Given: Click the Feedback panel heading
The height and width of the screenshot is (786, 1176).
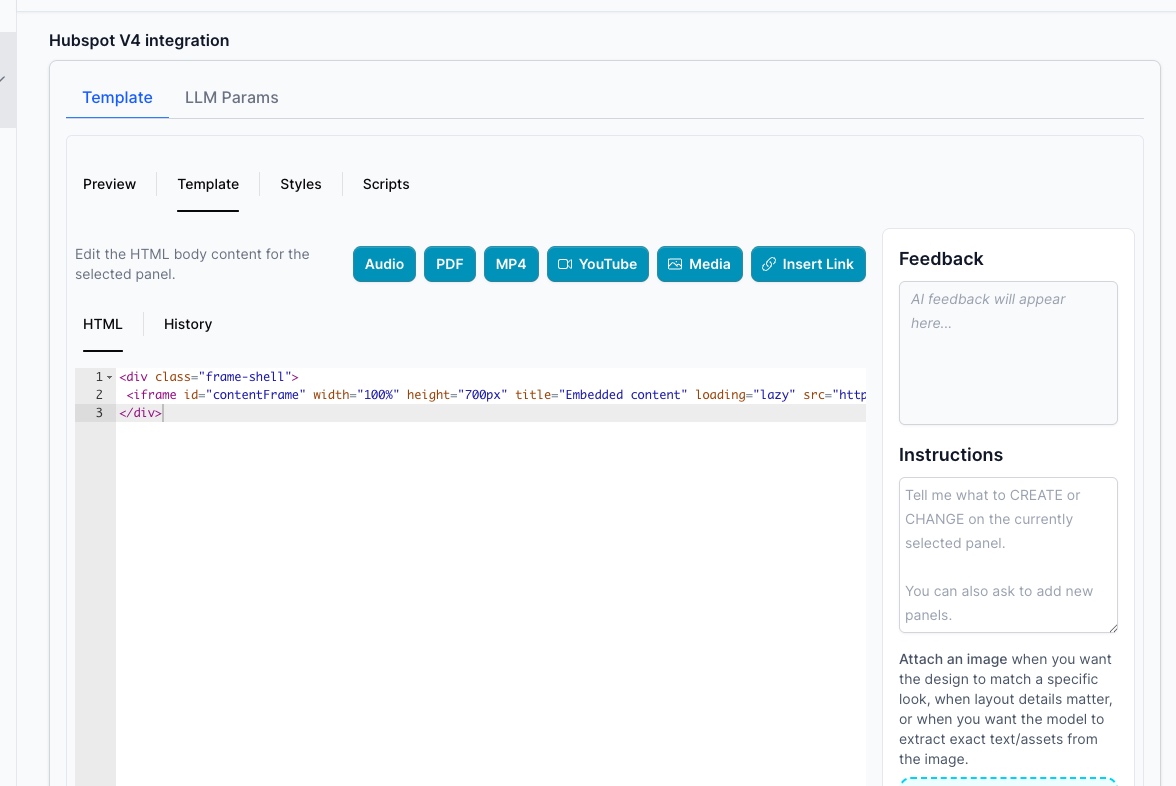Looking at the screenshot, I should [x=940, y=259].
